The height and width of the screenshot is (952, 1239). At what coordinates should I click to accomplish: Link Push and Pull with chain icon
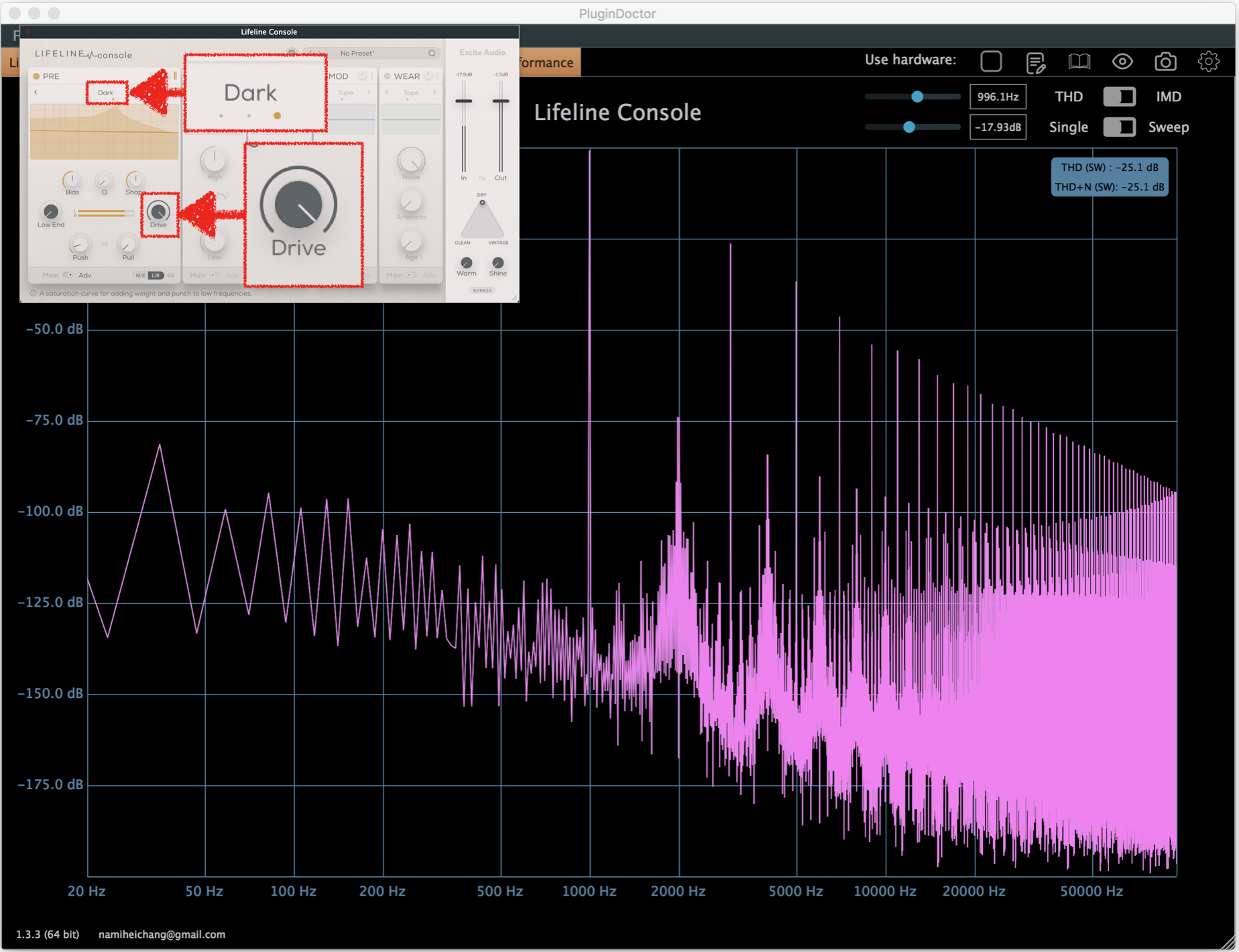[x=105, y=244]
